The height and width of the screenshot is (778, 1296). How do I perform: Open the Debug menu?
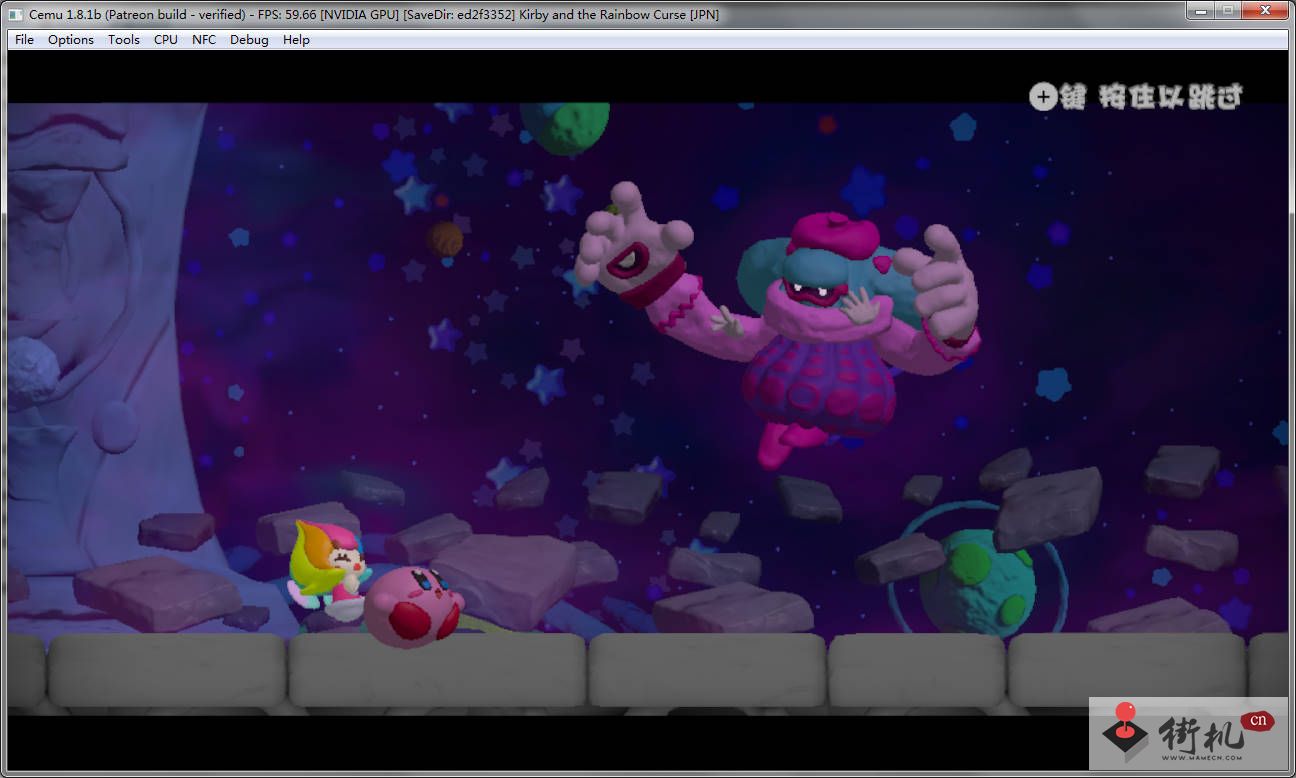249,40
